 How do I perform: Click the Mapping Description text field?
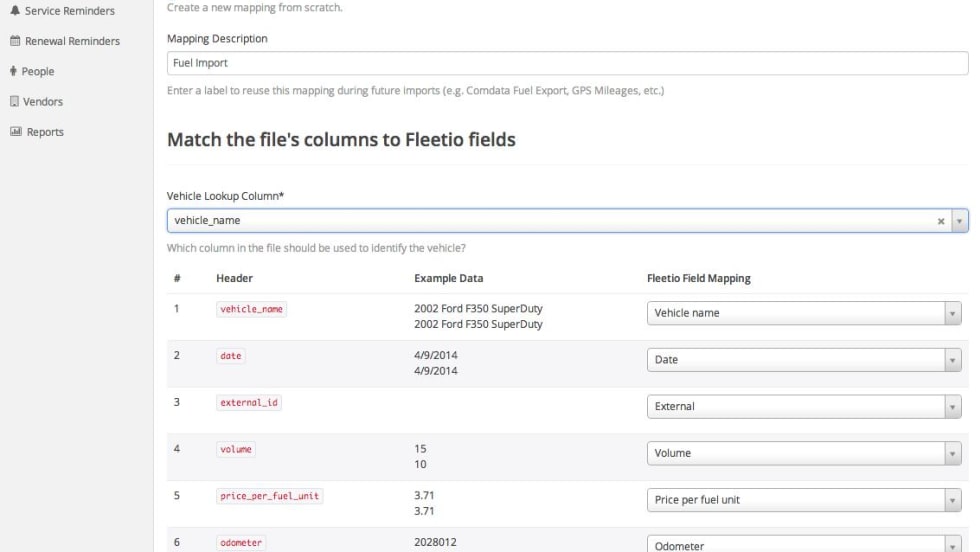point(567,63)
